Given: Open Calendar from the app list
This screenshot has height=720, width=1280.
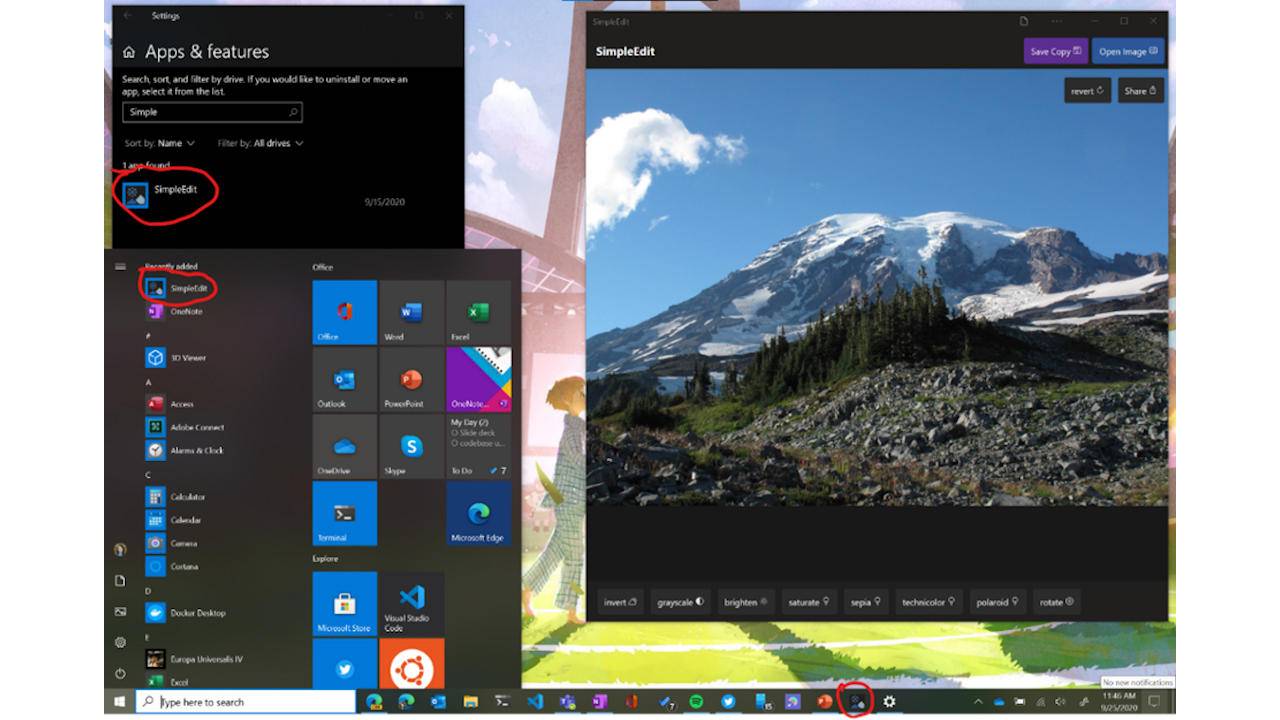Looking at the screenshot, I should pos(175,520).
